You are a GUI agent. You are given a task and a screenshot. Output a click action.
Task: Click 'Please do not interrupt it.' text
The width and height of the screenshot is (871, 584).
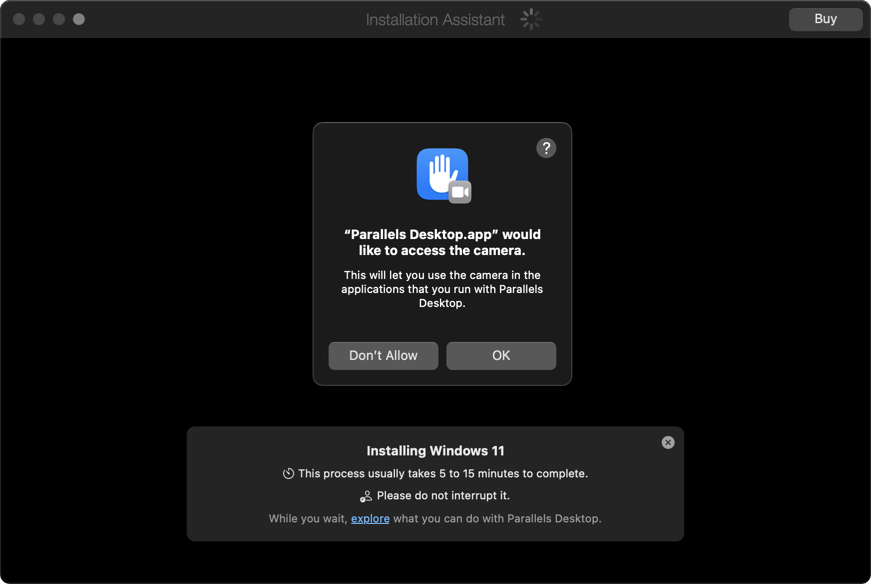(x=443, y=496)
